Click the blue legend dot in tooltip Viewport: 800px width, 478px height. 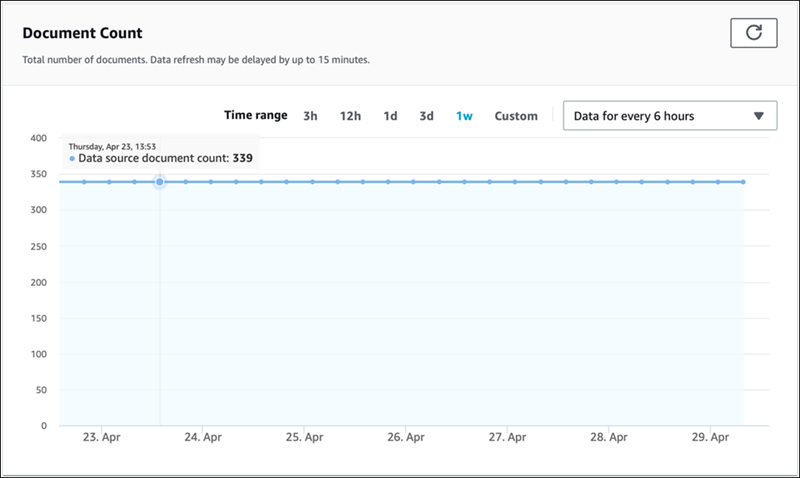click(72, 159)
